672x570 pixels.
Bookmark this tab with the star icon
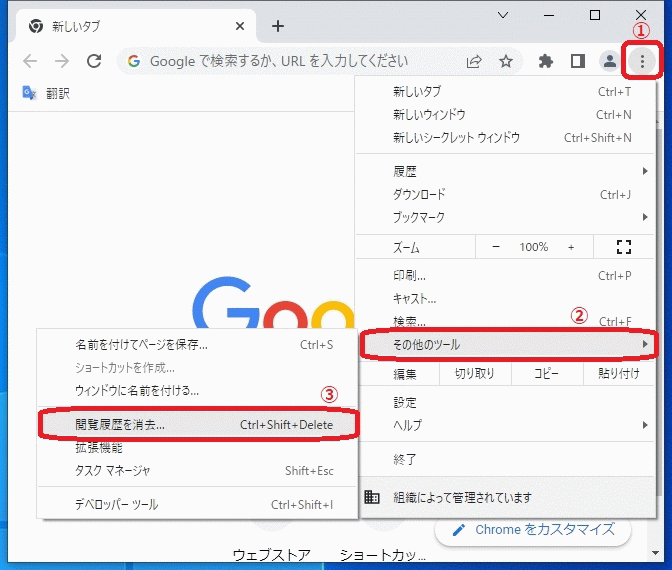506,62
